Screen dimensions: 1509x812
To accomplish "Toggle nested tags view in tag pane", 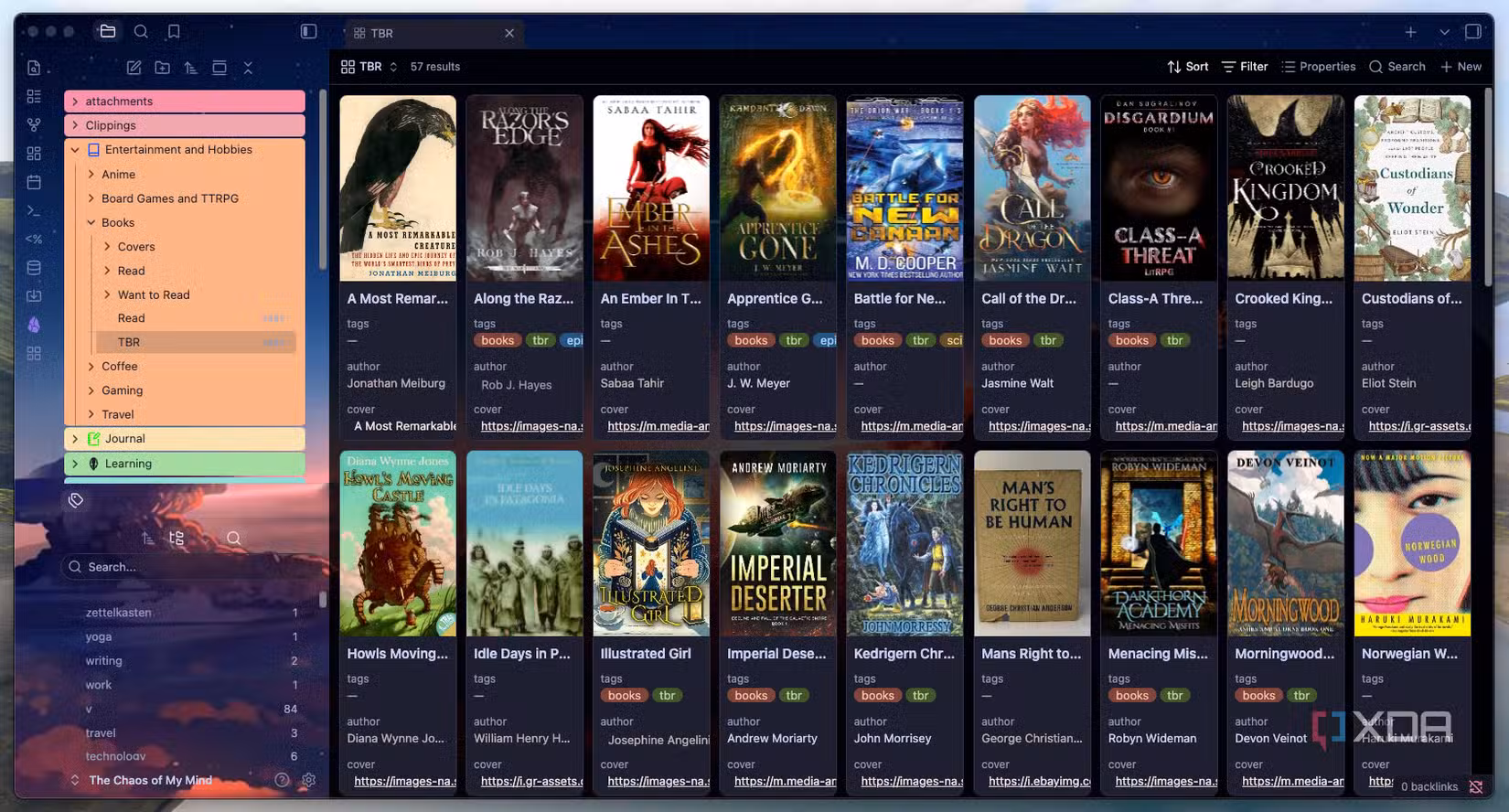I will (177, 539).
